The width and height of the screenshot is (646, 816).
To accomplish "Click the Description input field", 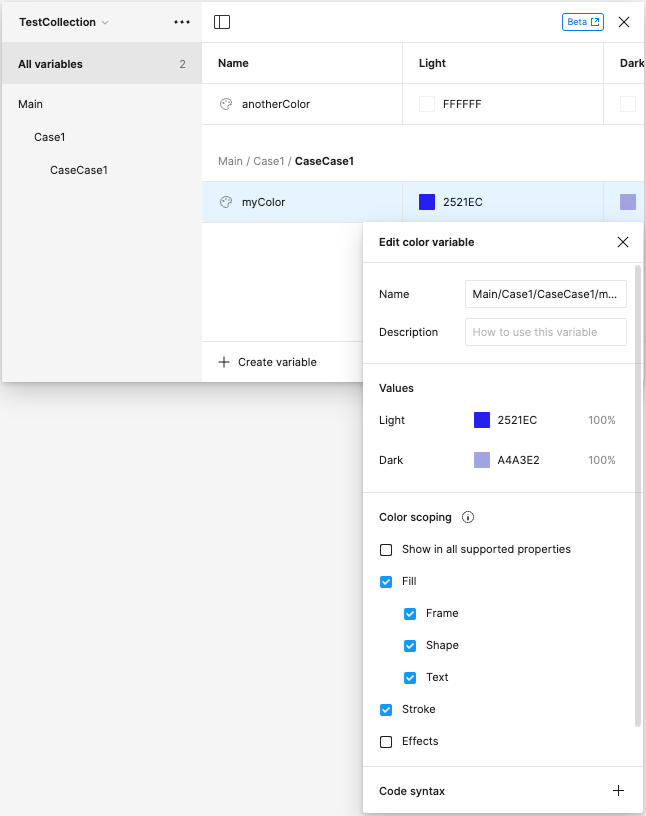I will [x=545, y=332].
